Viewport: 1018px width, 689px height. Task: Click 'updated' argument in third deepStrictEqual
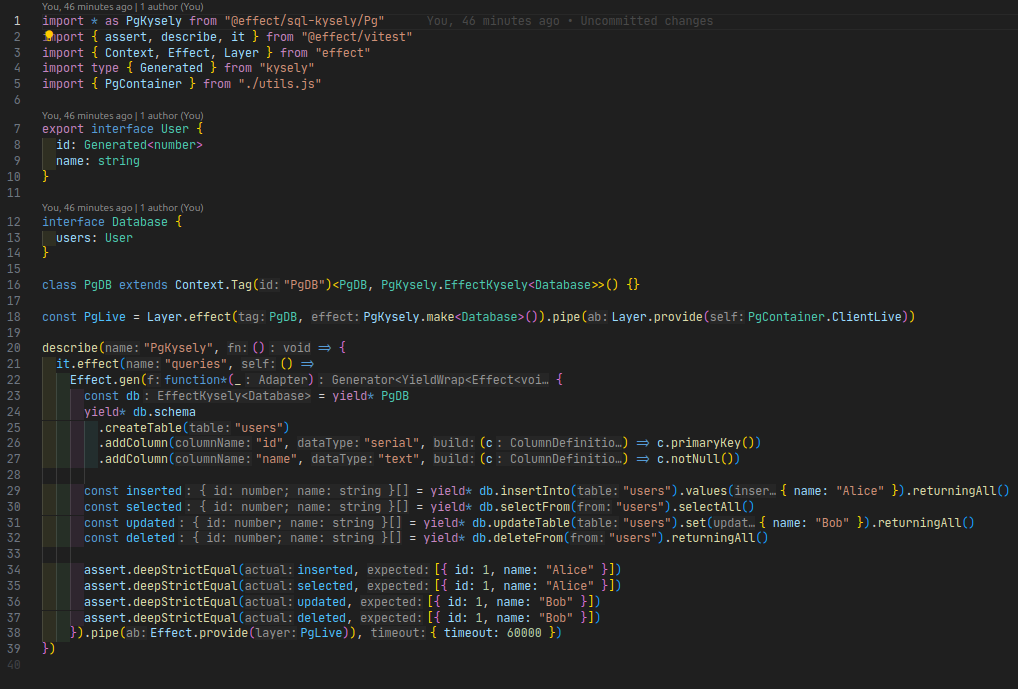click(322, 602)
